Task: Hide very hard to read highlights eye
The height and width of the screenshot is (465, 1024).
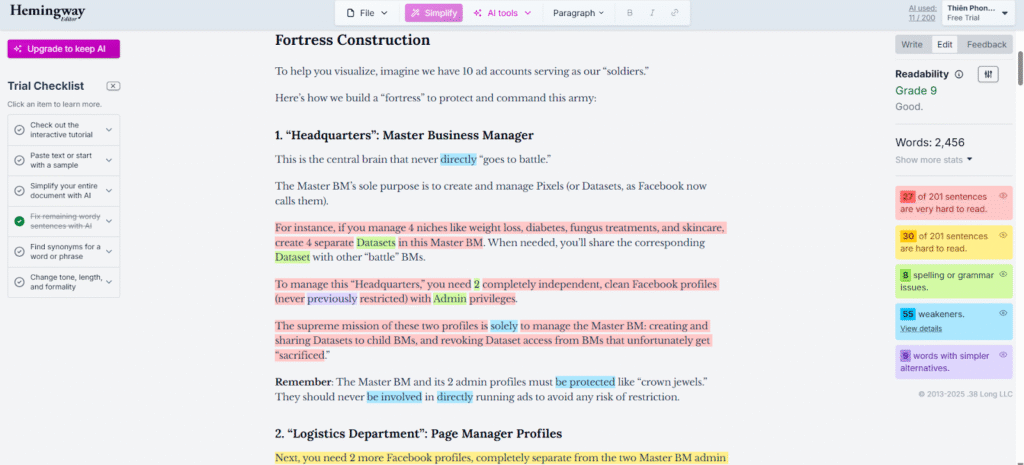Action: 1003,195
